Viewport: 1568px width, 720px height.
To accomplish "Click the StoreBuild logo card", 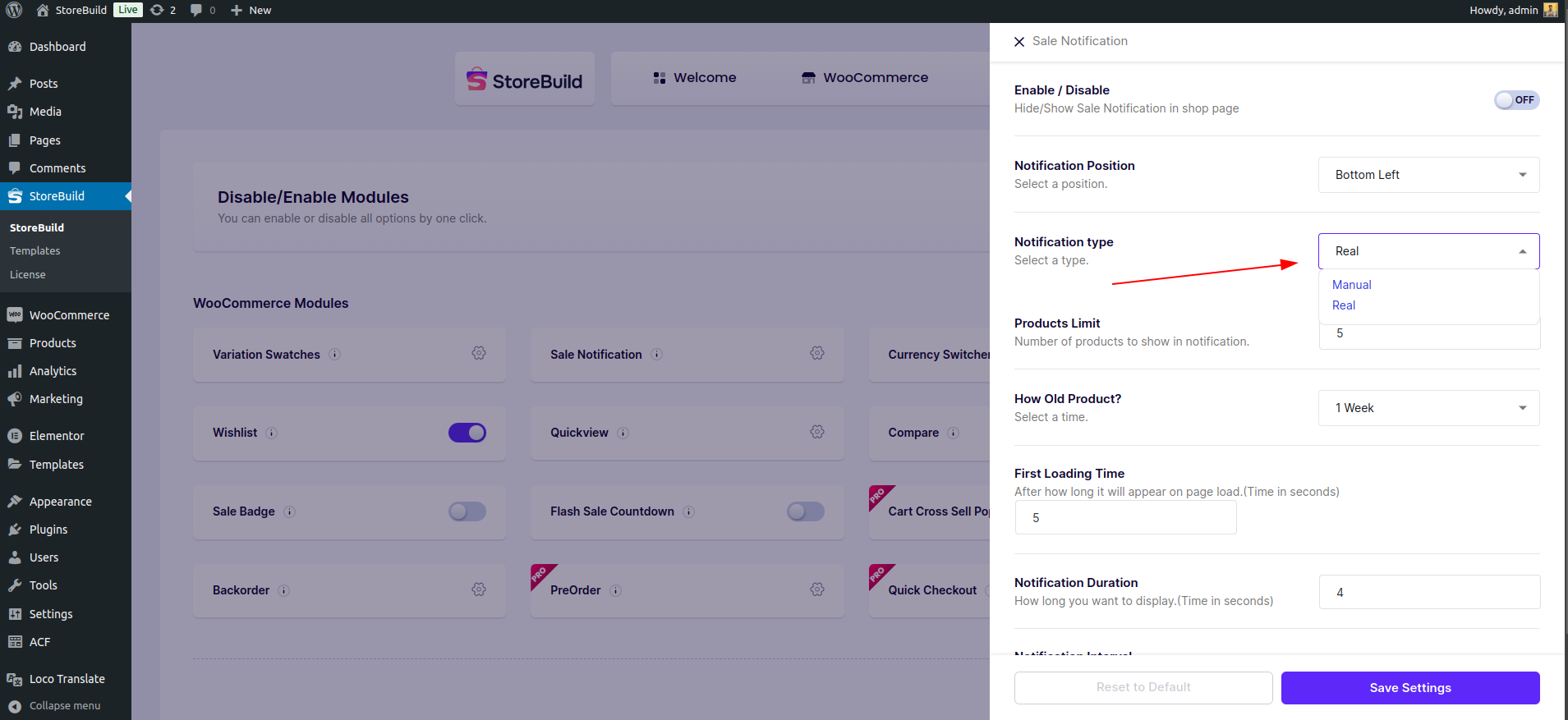I will [x=525, y=80].
